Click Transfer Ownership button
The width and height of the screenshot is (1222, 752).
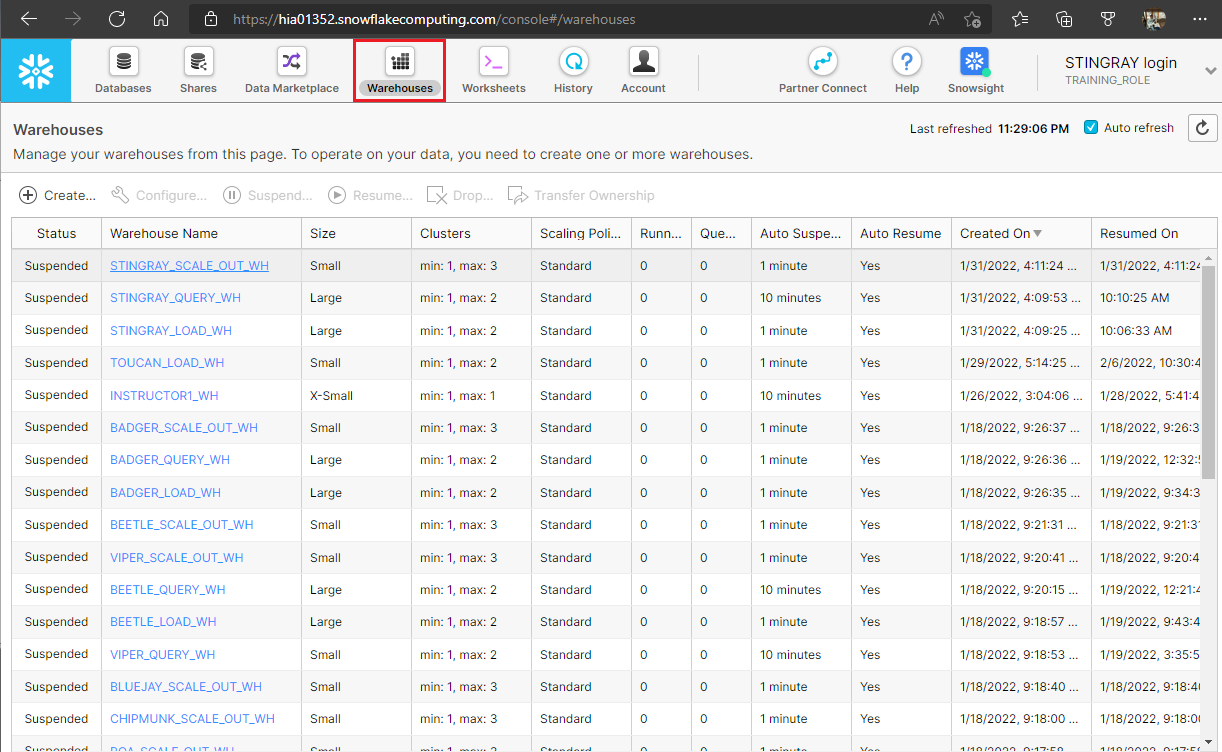point(581,195)
